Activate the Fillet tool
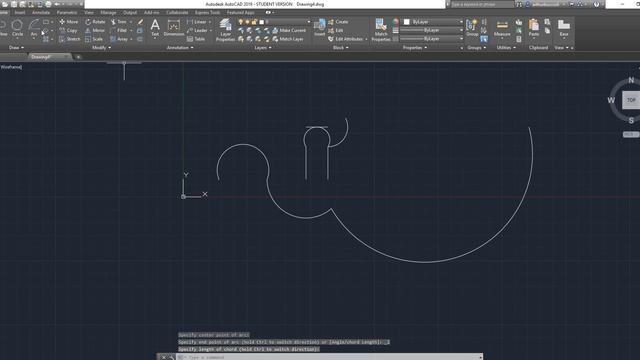Viewport: 640px width, 360px height. point(118,31)
